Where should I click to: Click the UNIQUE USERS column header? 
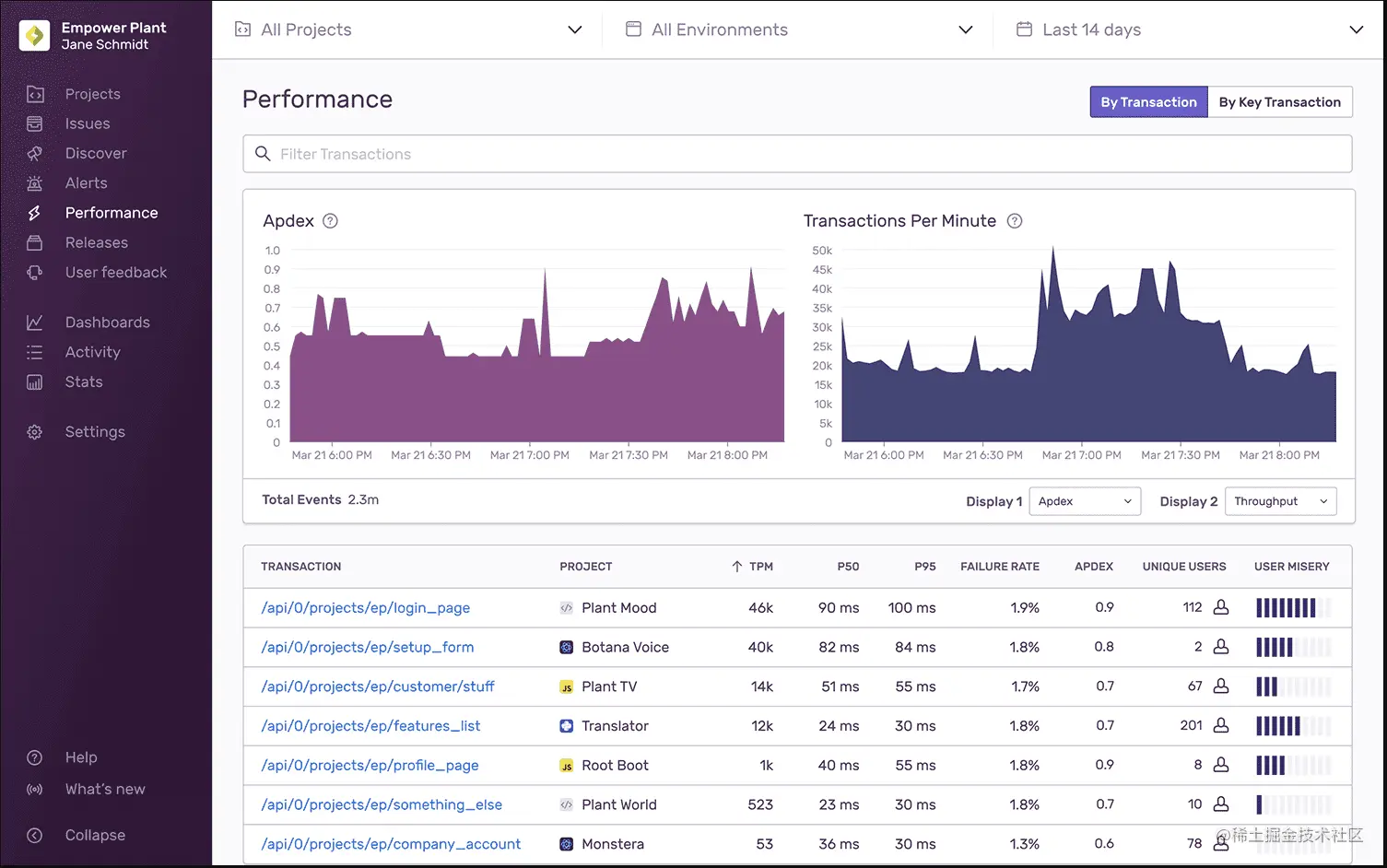pyautogui.click(x=1184, y=567)
